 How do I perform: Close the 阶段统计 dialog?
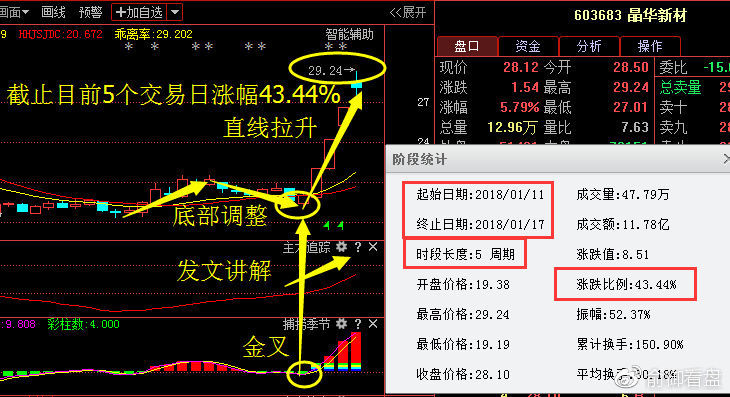click(726, 160)
